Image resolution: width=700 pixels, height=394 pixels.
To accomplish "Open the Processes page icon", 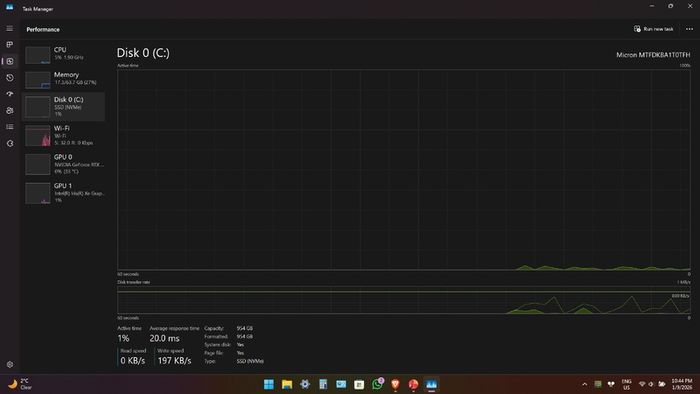I will [9, 45].
